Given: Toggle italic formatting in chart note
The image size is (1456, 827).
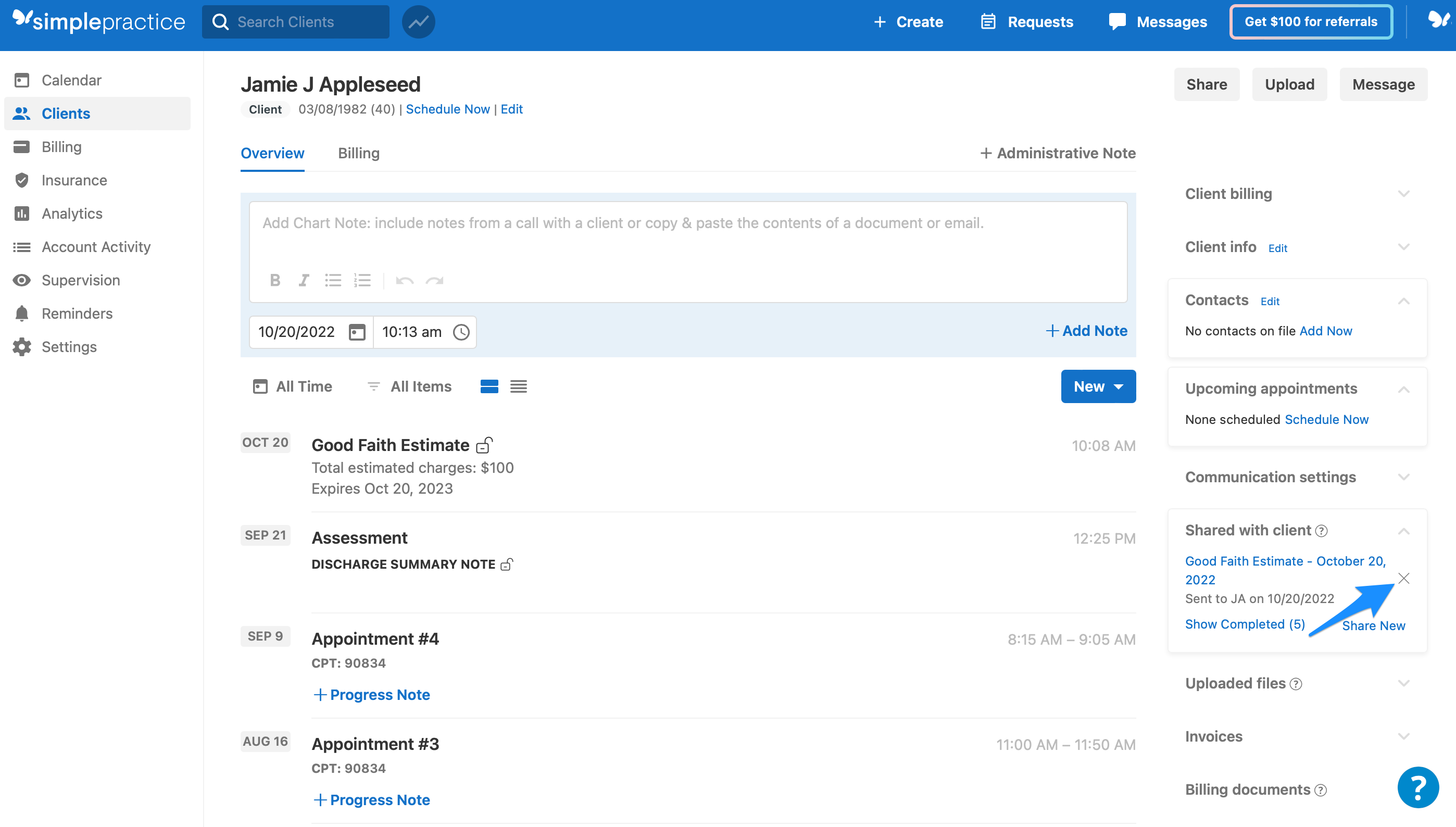Looking at the screenshot, I should pyautogui.click(x=304, y=280).
